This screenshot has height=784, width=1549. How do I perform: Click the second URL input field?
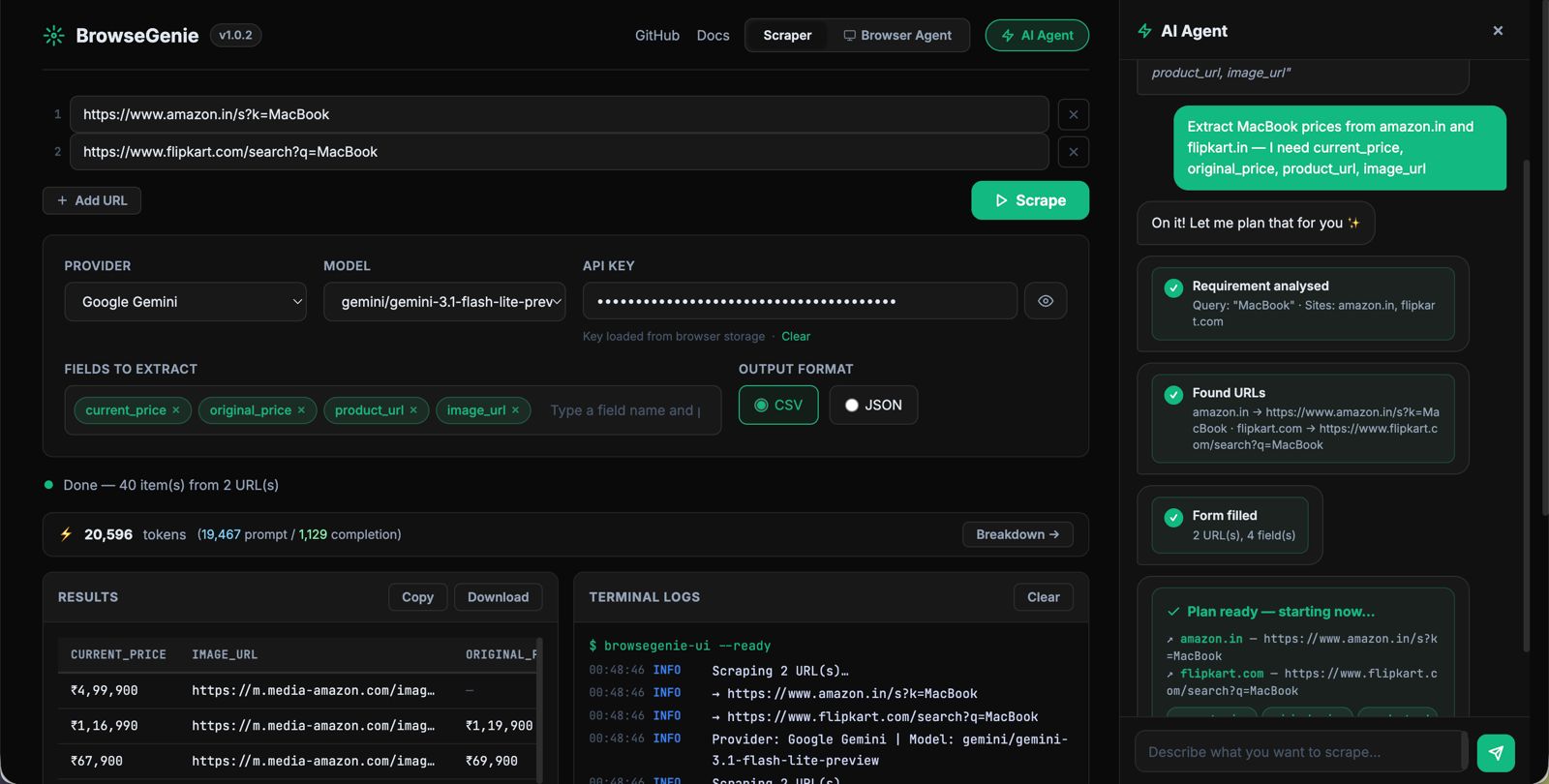click(x=560, y=152)
